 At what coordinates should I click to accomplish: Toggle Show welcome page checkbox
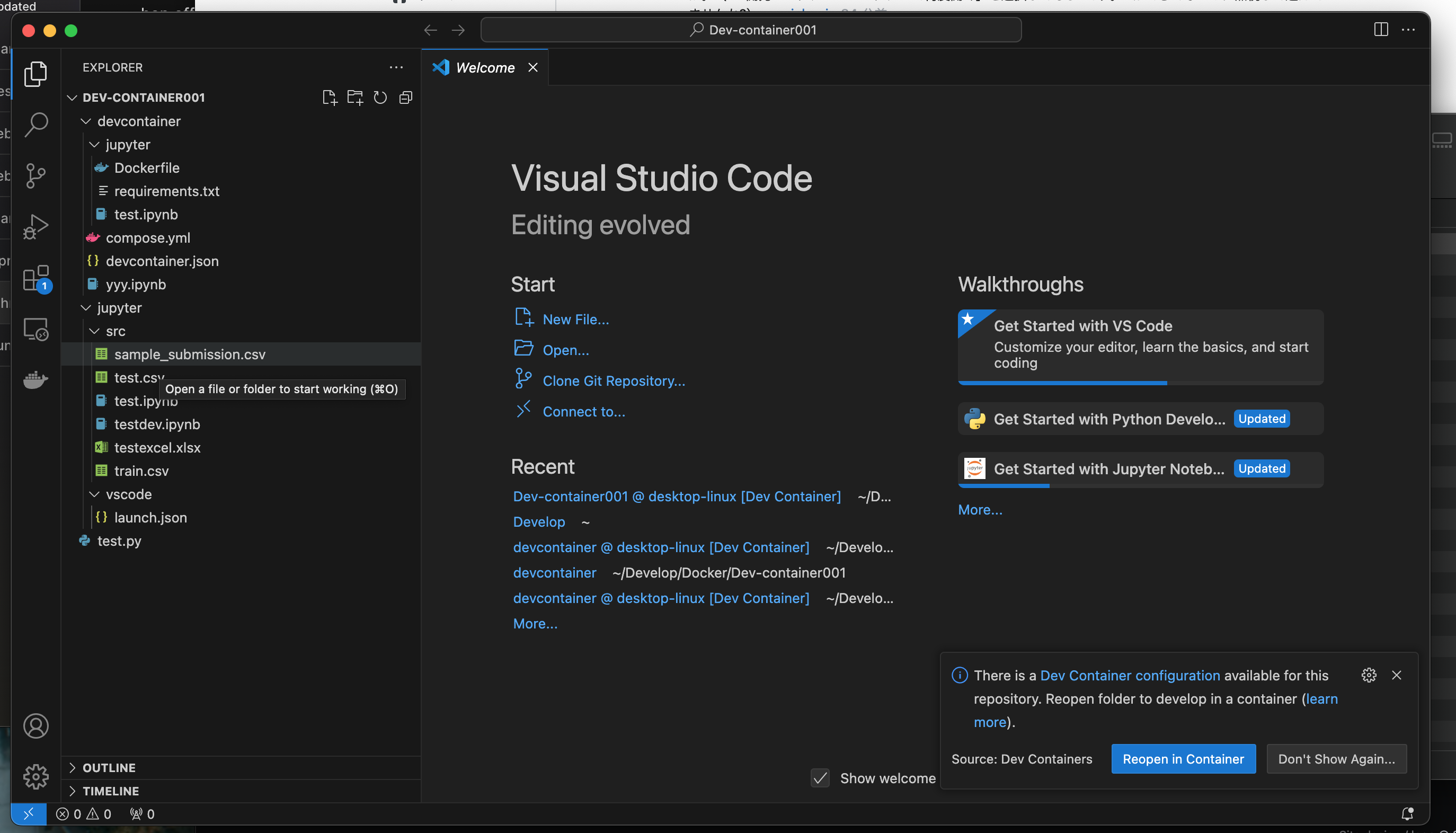coord(820,778)
